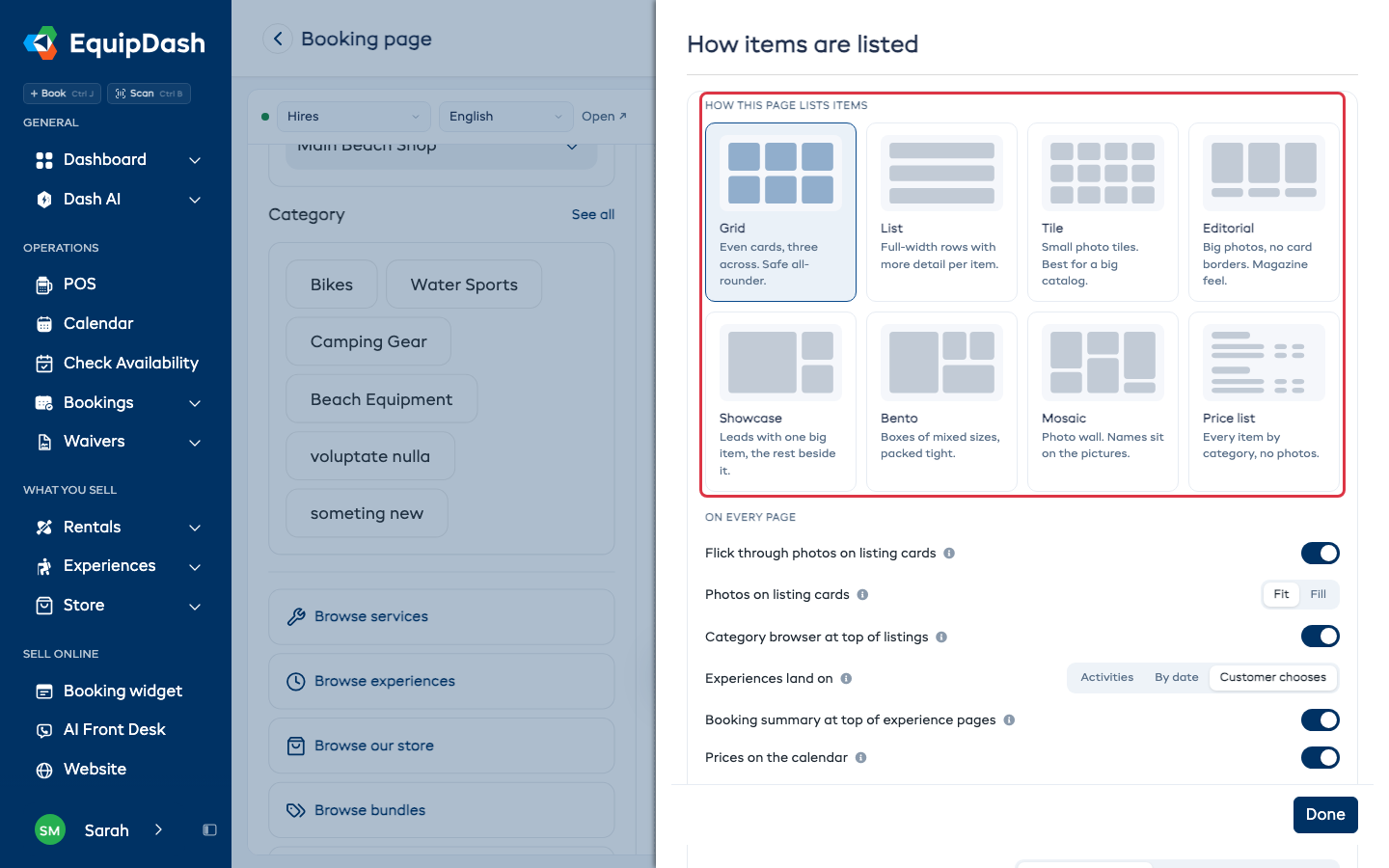This screenshot has width=1389, height=868.
Task: Click the Open external link
Action: point(604,117)
